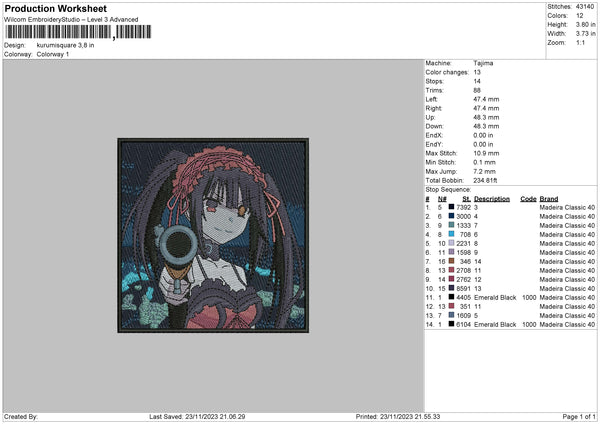
Task: Click the 'Created By:' footer label
Action: point(21,416)
